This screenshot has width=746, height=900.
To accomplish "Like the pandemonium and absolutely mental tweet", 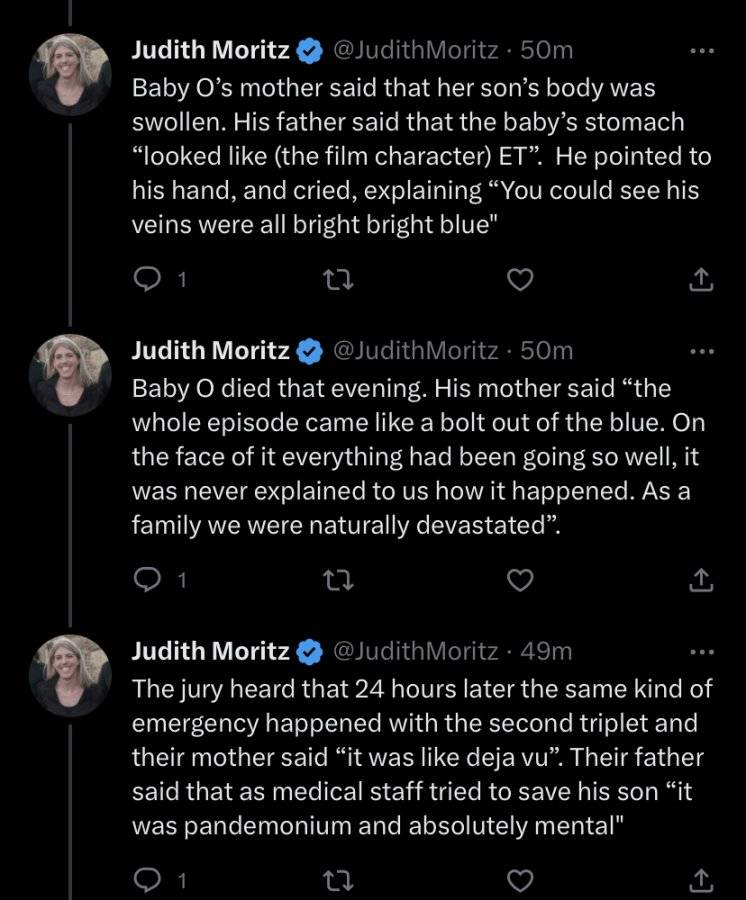I will (520, 880).
